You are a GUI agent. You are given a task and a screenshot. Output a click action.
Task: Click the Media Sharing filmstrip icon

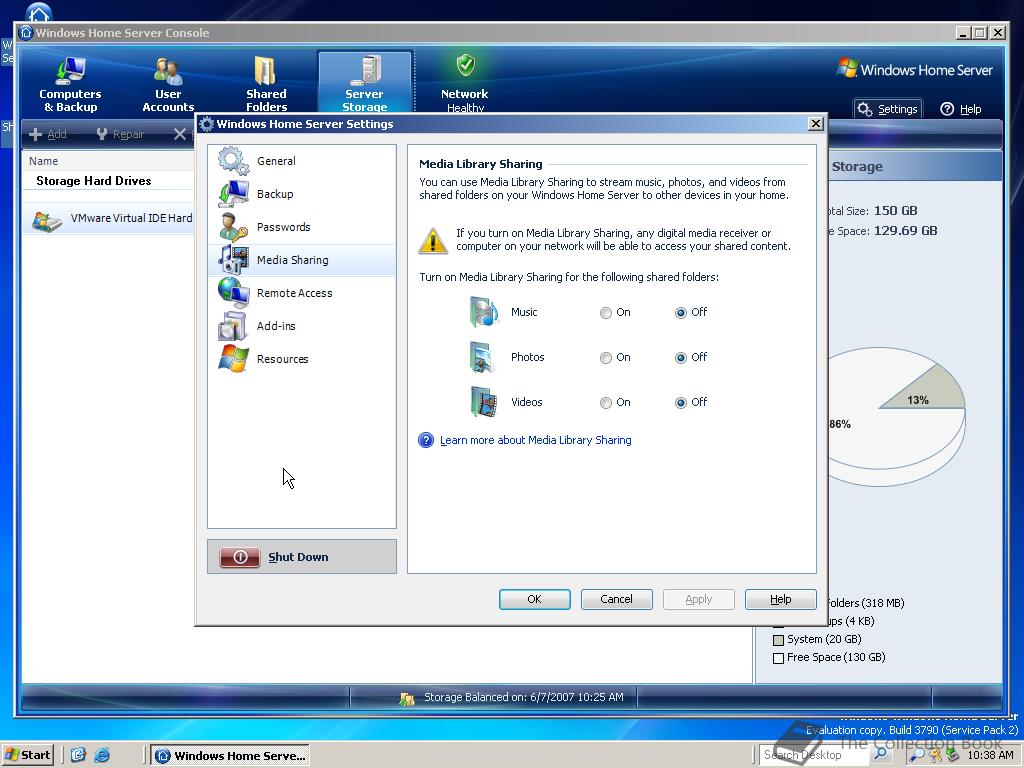point(233,260)
